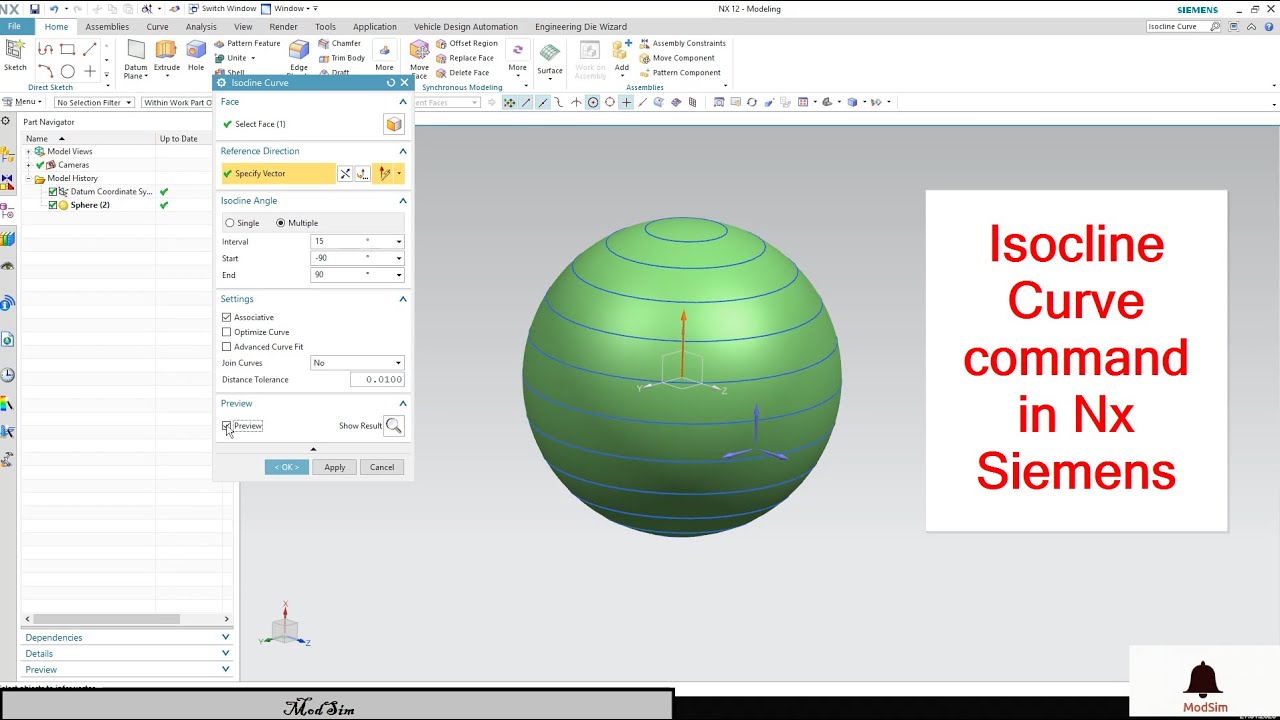Open the Menu dropdown button
The height and width of the screenshot is (720, 1280).
[x=22, y=102]
